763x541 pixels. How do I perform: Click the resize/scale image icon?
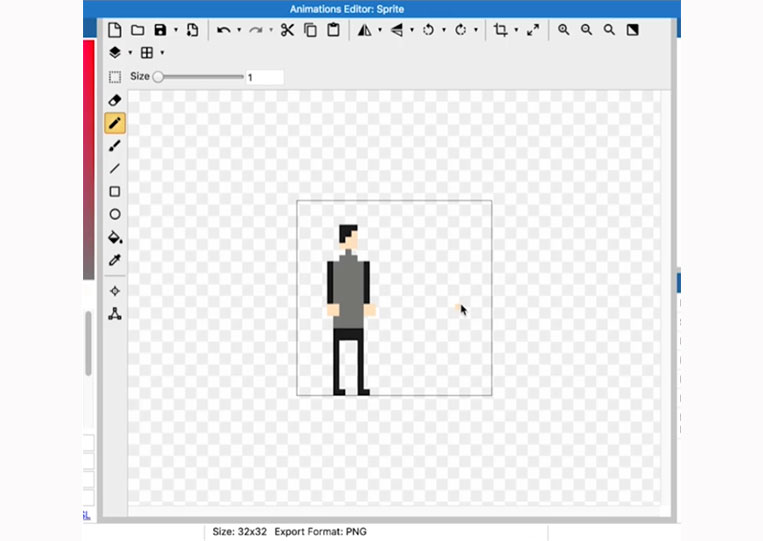point(533,30)
